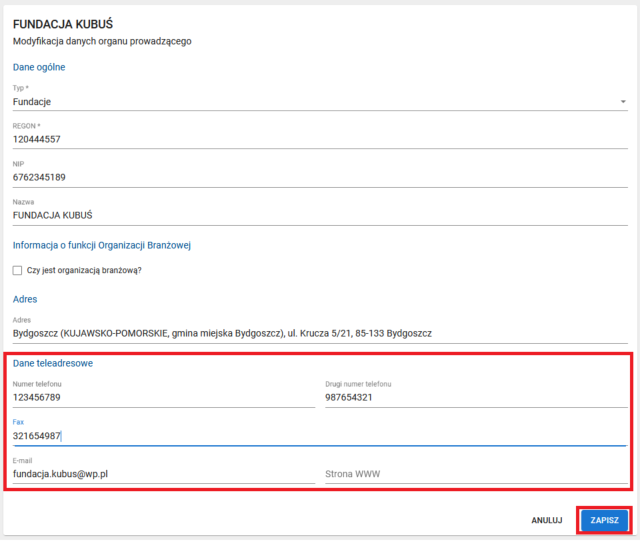Click the Dane teleadresowe section heading
Screen dimensions: 640x541
(x=52, y=363)
